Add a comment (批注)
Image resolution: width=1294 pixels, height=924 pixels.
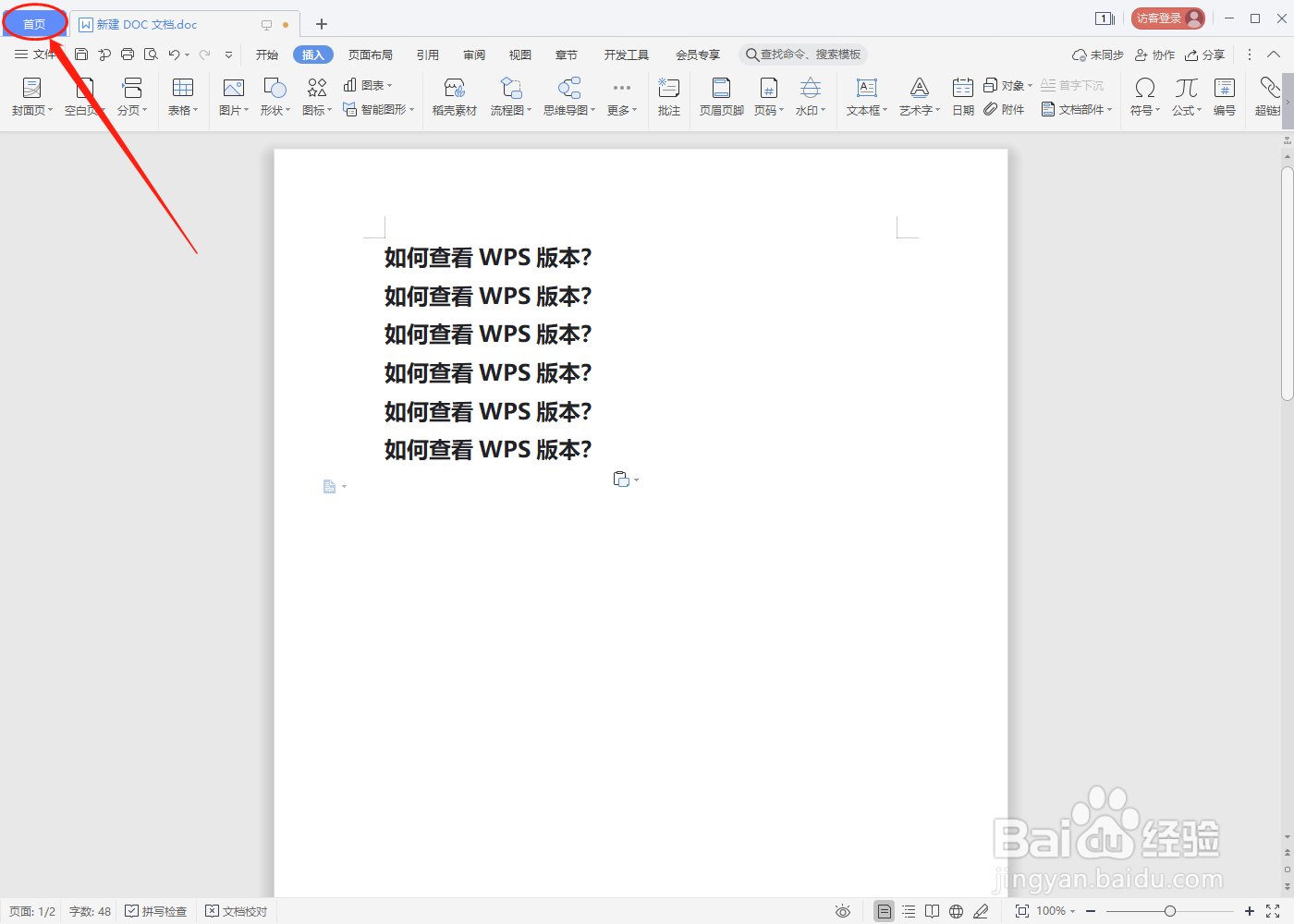pyautogui.click(x=669, y=97)
